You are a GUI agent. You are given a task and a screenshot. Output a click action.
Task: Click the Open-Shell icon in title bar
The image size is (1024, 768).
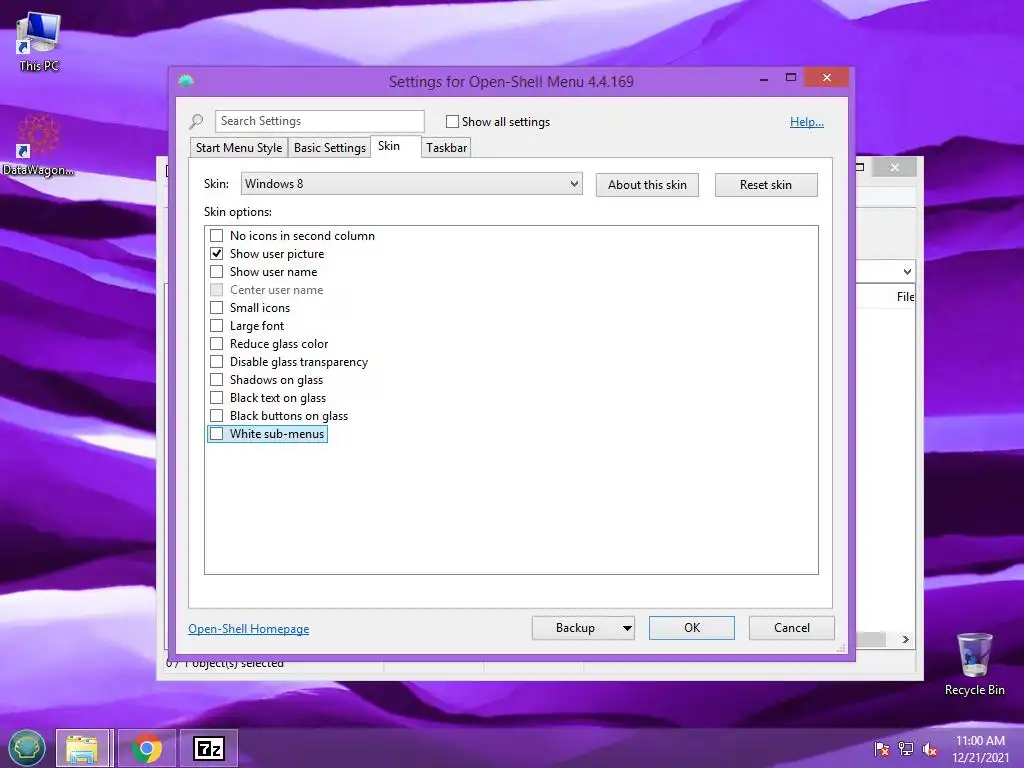[186, 81]
